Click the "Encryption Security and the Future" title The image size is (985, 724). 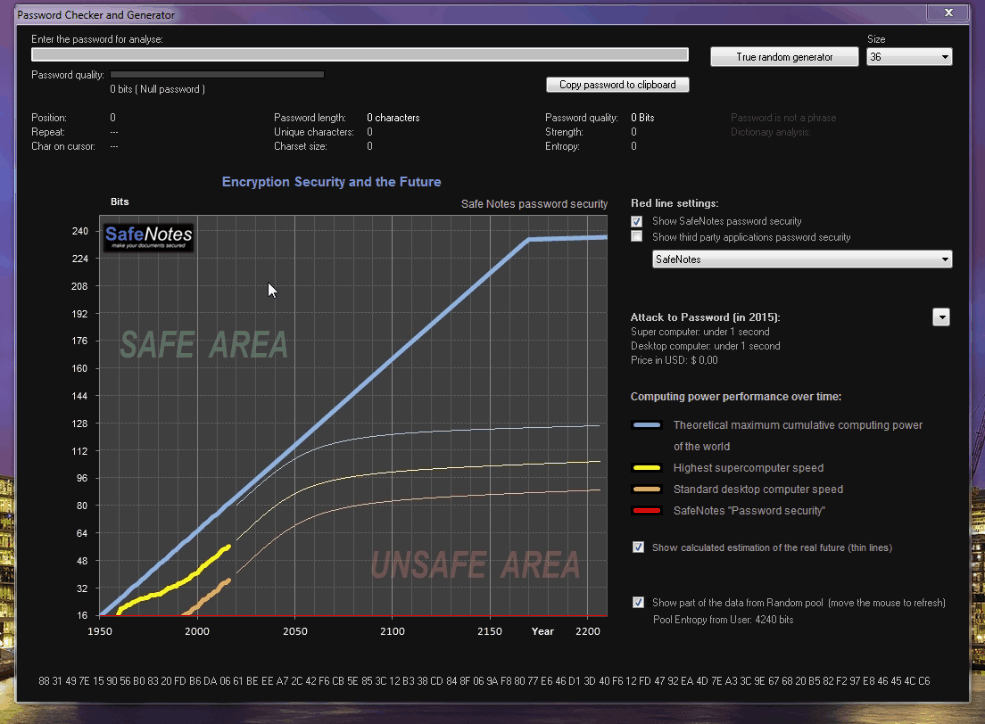[332, 182]
